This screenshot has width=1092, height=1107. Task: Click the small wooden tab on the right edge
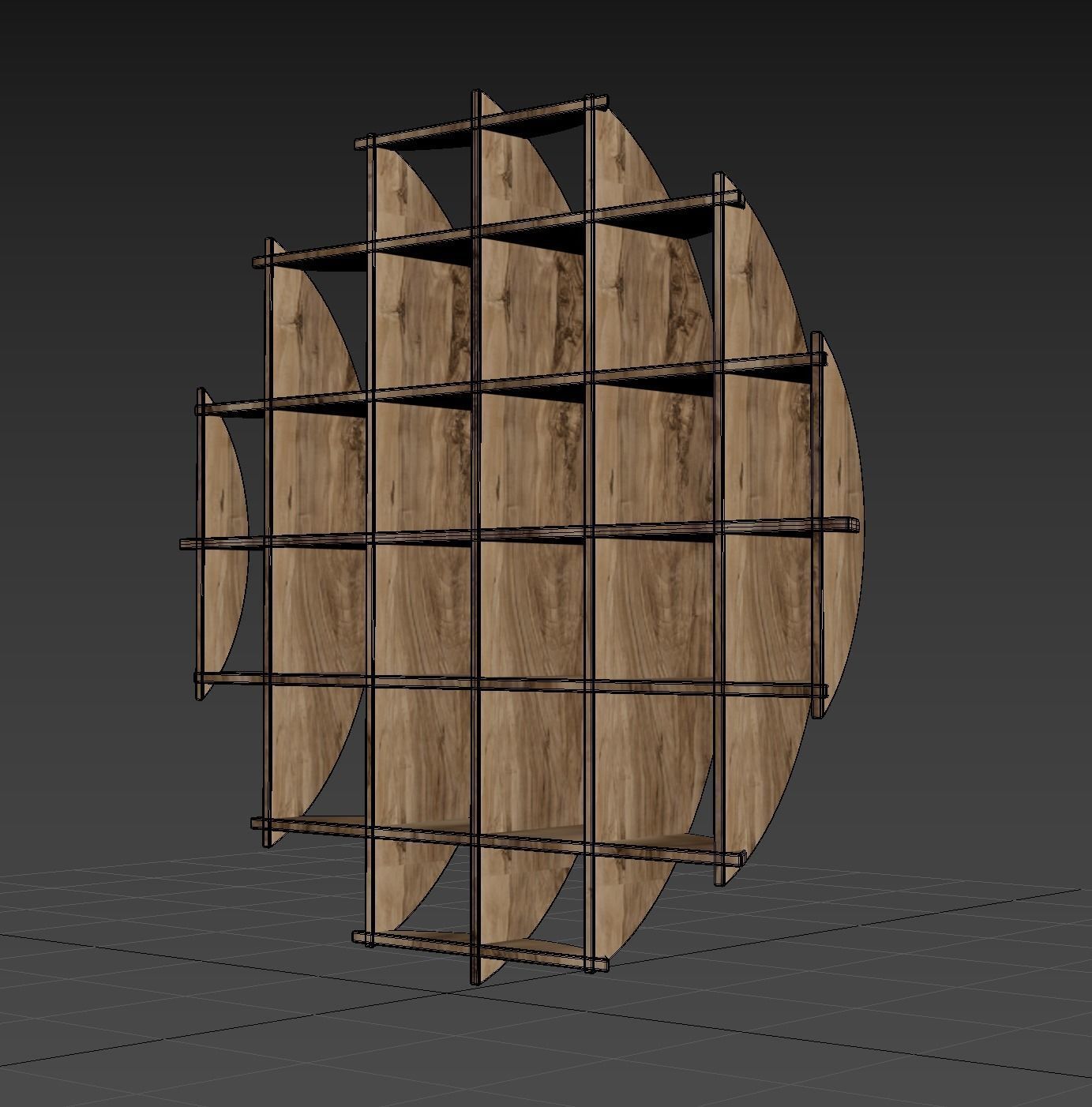(849, 525)
